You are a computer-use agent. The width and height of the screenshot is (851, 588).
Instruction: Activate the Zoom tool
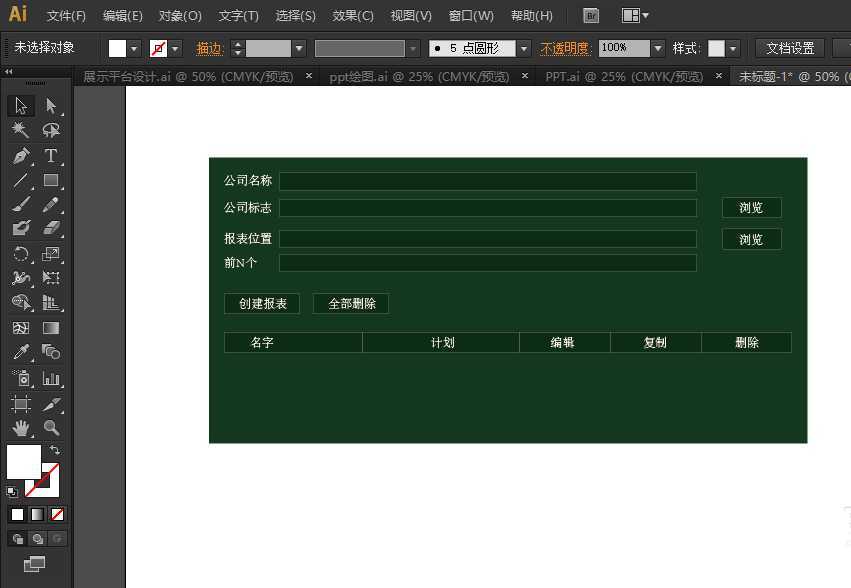click(x=50, y=428)
